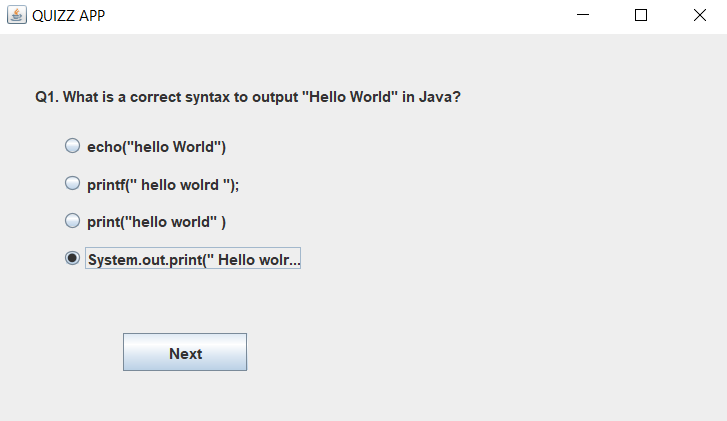Screen dimensions: 727x421
Task: Click the words "in Java?" ending the question
Action: coord(431,97)
